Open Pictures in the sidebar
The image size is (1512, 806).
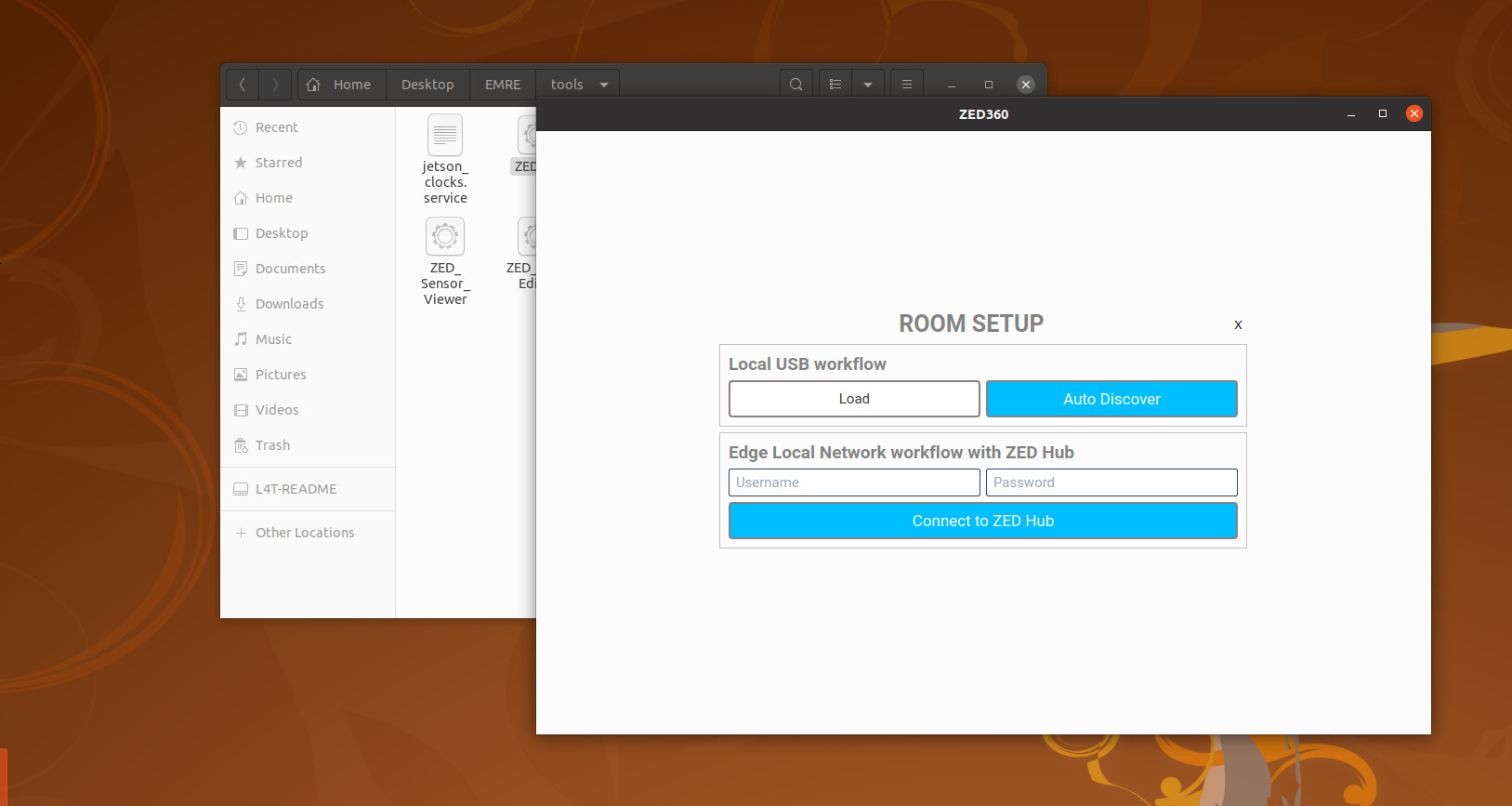pyautogui.click(x=308, y=375)
